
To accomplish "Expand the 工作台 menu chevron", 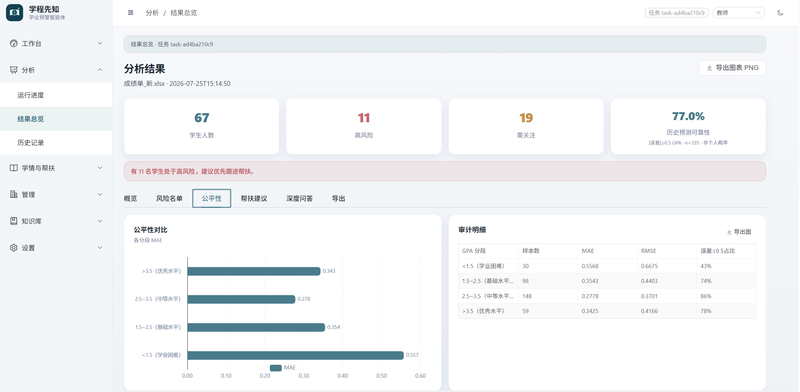I will [x=100, y=43].
